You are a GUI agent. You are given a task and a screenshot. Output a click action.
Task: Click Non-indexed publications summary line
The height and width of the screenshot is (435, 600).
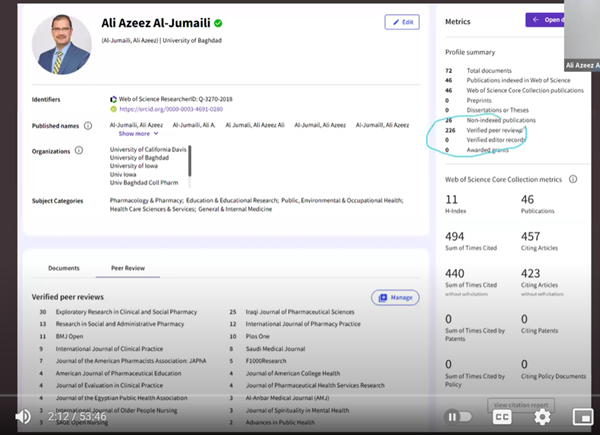click(x=491, y=120)
